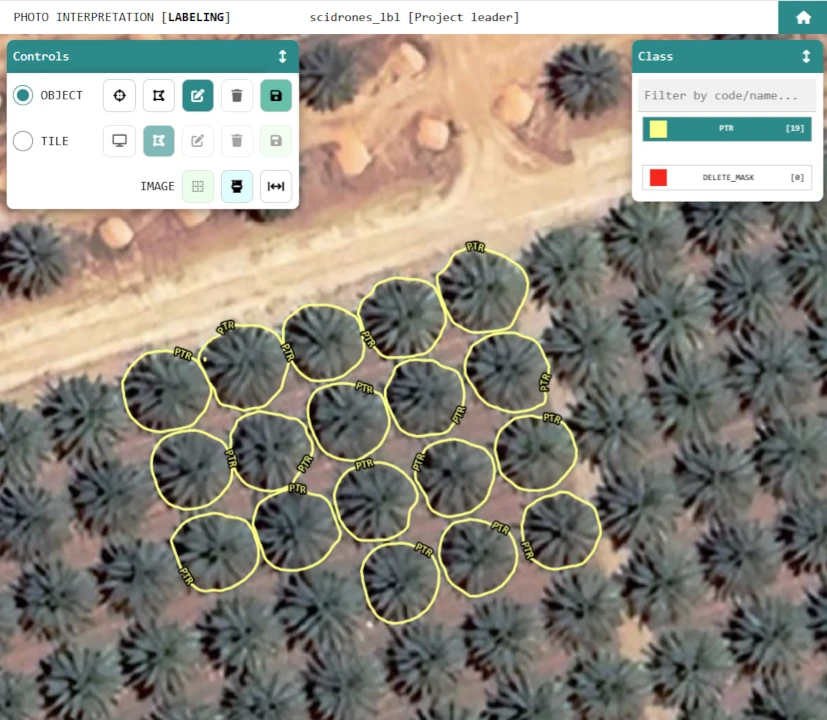Image resolution: width=827 pixels, height=720 pixels.
Task: Save objects with OBJECT floppy icon
Action: coord(276,95)
